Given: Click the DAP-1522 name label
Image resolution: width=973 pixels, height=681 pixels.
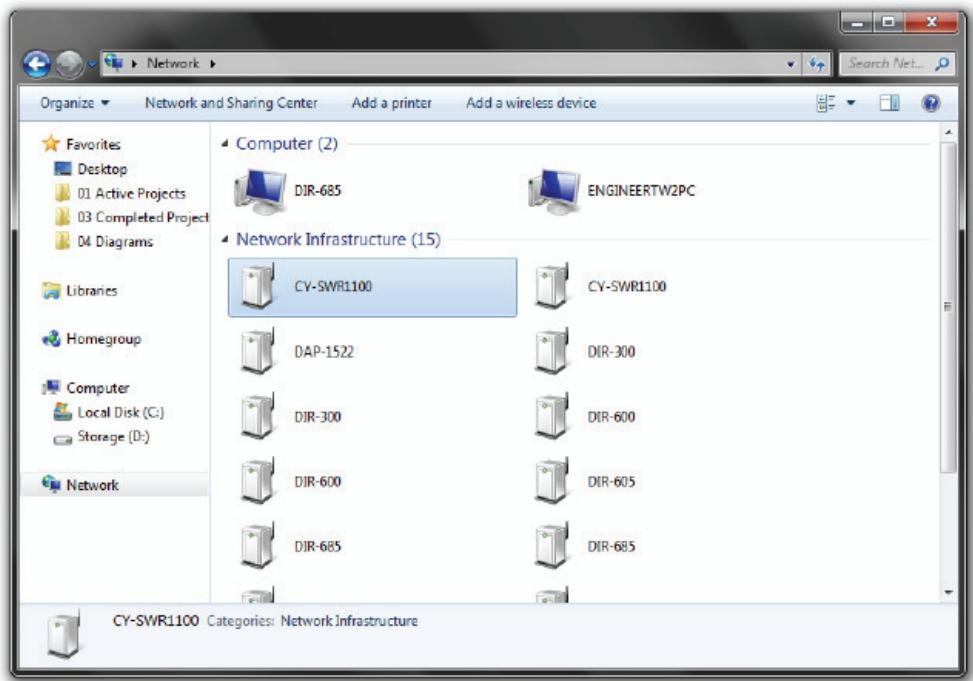Looking at the screenshot, I should [x=324, y=352].
